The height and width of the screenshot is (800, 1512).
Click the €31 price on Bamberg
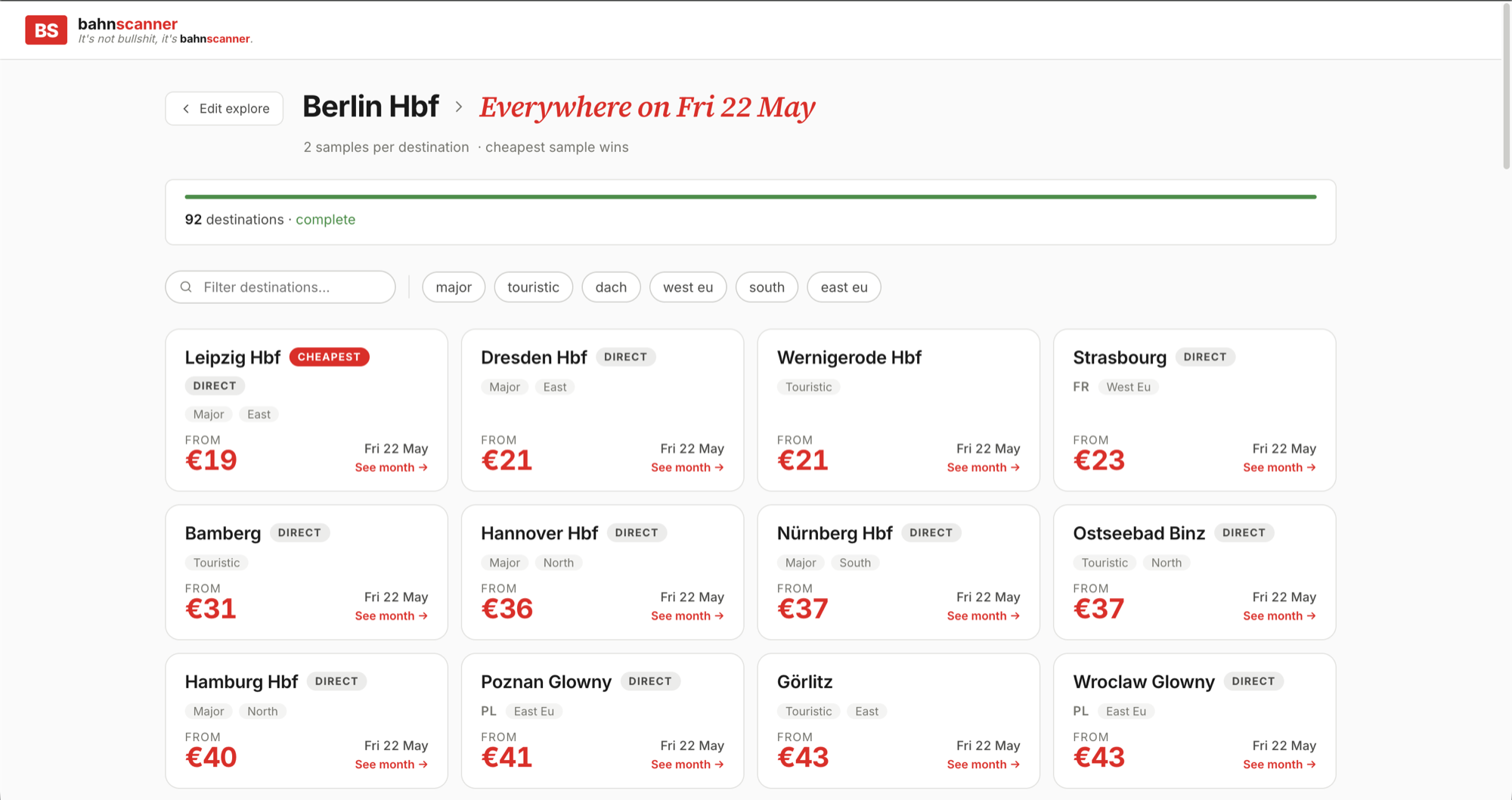(x=211, y=609)
